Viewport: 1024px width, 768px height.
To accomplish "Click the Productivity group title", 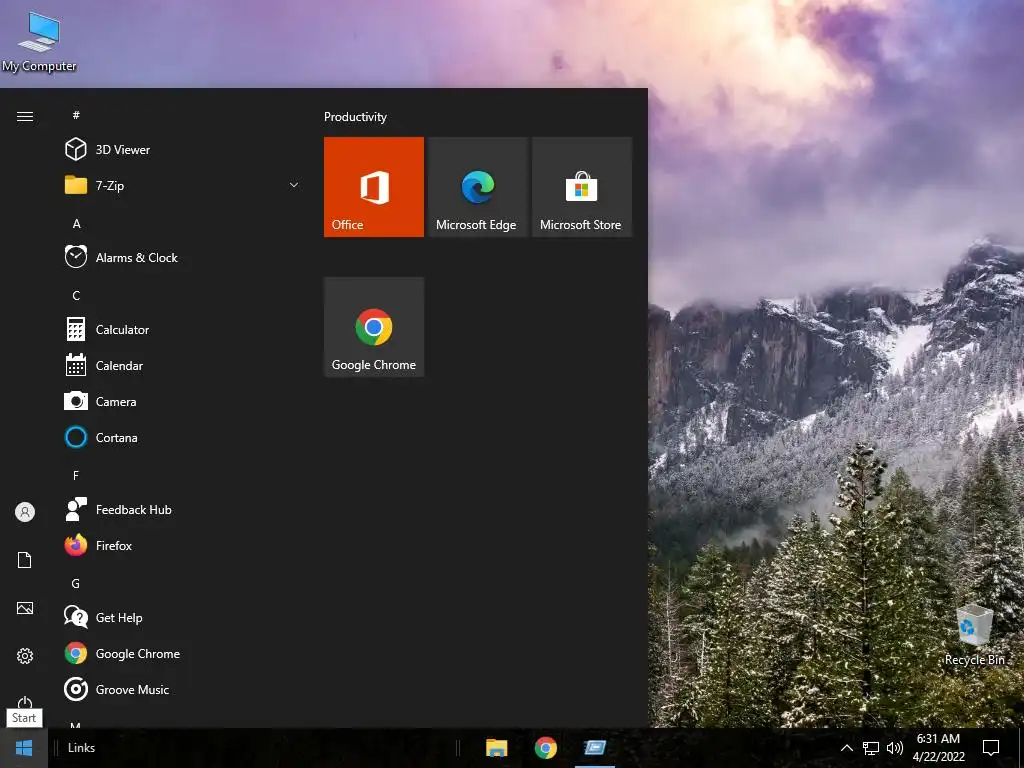I will (x=355, y=117).
